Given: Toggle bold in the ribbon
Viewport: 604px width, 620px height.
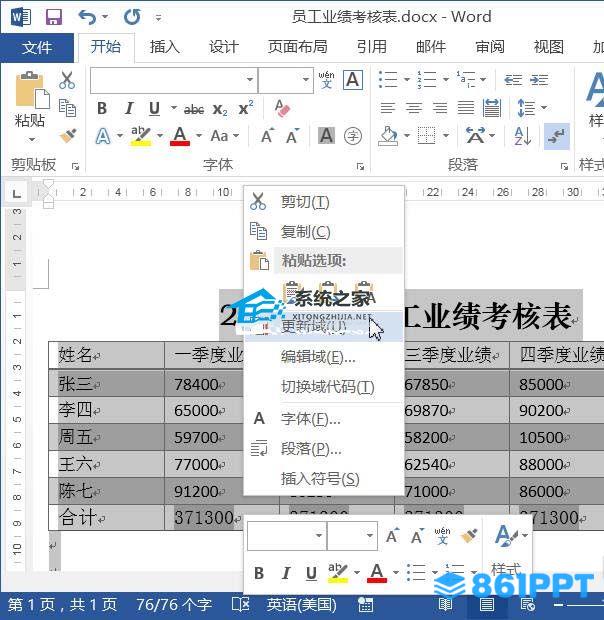Looking at the screenshot, I should 102,108.
